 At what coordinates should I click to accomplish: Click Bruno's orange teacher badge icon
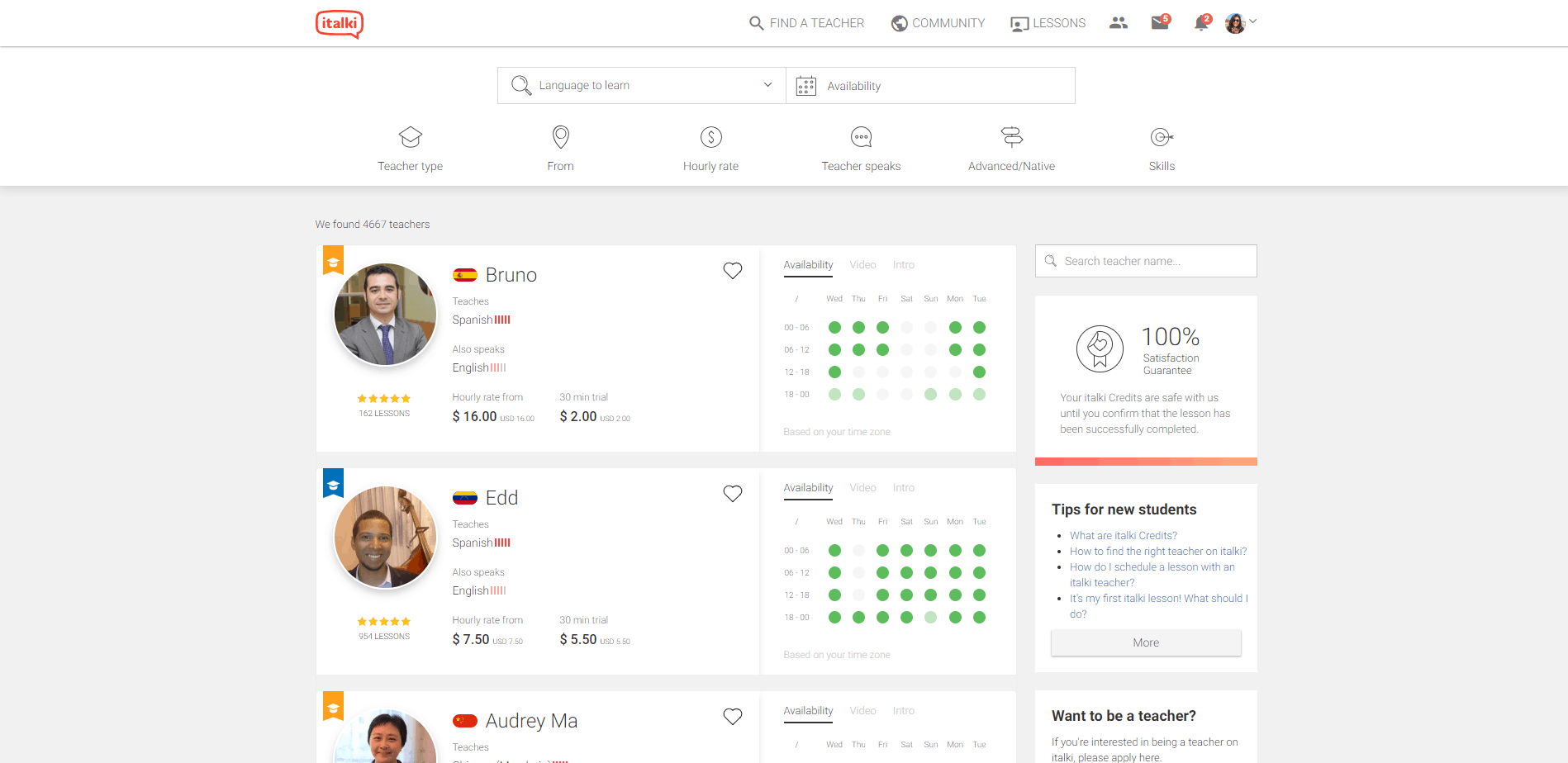(x=333, y=260)
